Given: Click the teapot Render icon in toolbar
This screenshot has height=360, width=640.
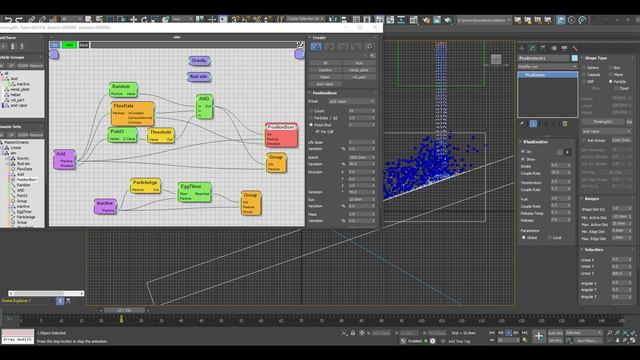Looking at the screenshot, I should point(447,20).
